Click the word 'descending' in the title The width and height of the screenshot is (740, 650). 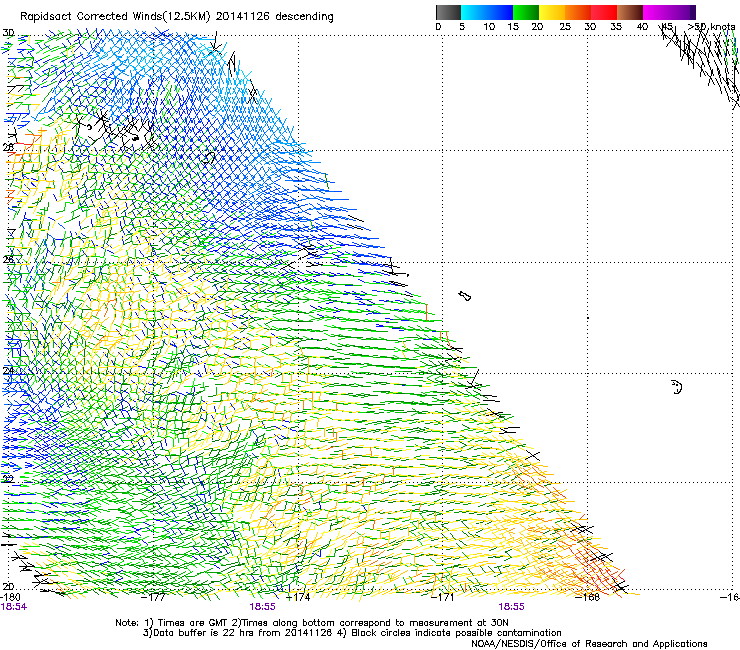click(304, 17)
